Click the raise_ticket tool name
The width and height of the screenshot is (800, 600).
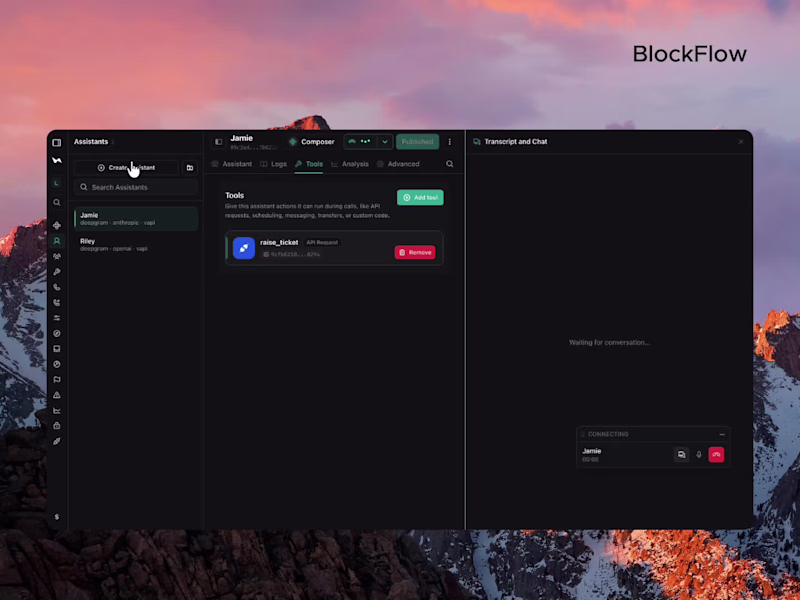[x=279, y=242]
